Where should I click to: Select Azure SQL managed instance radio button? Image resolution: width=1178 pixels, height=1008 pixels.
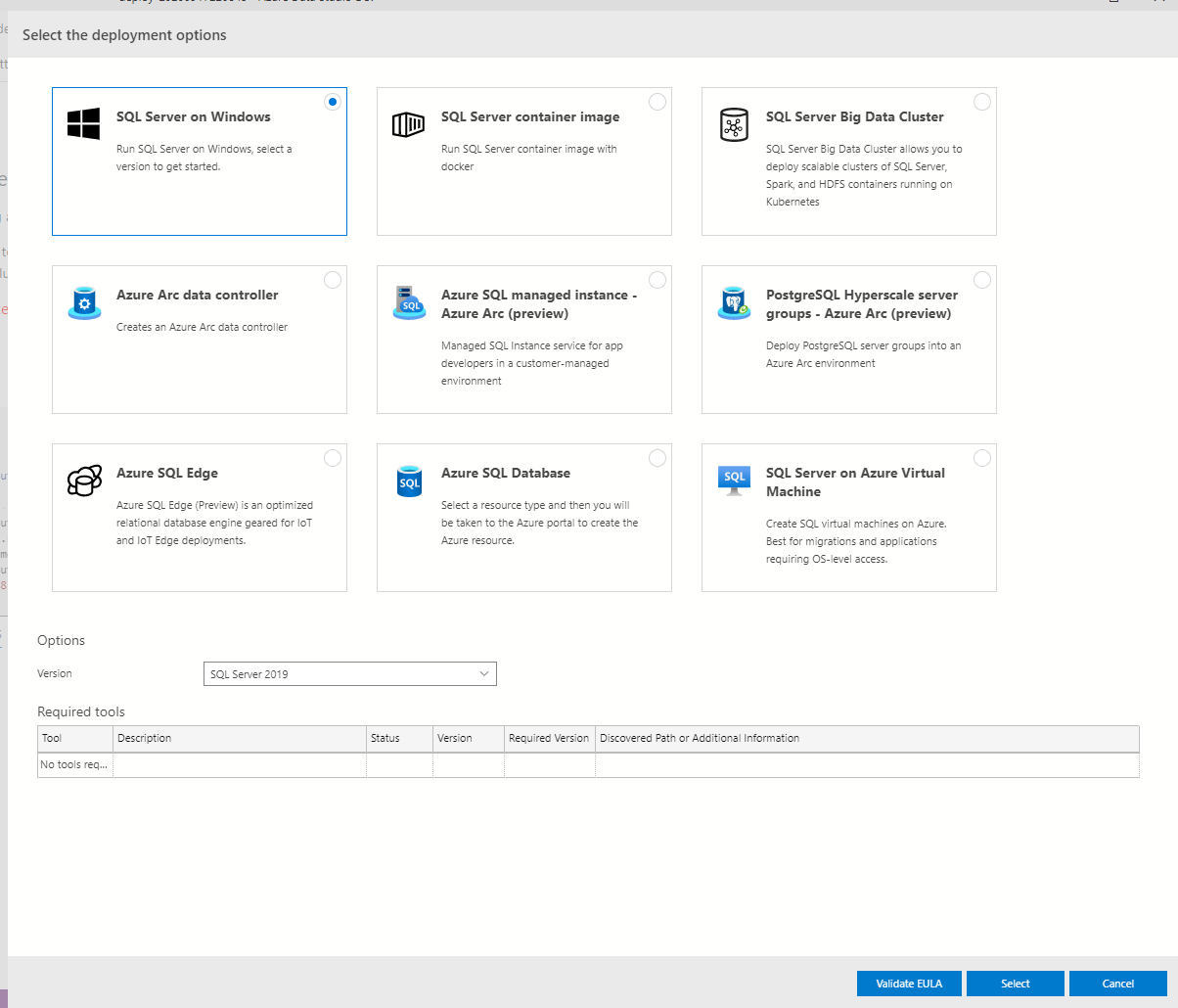(657, 280)
